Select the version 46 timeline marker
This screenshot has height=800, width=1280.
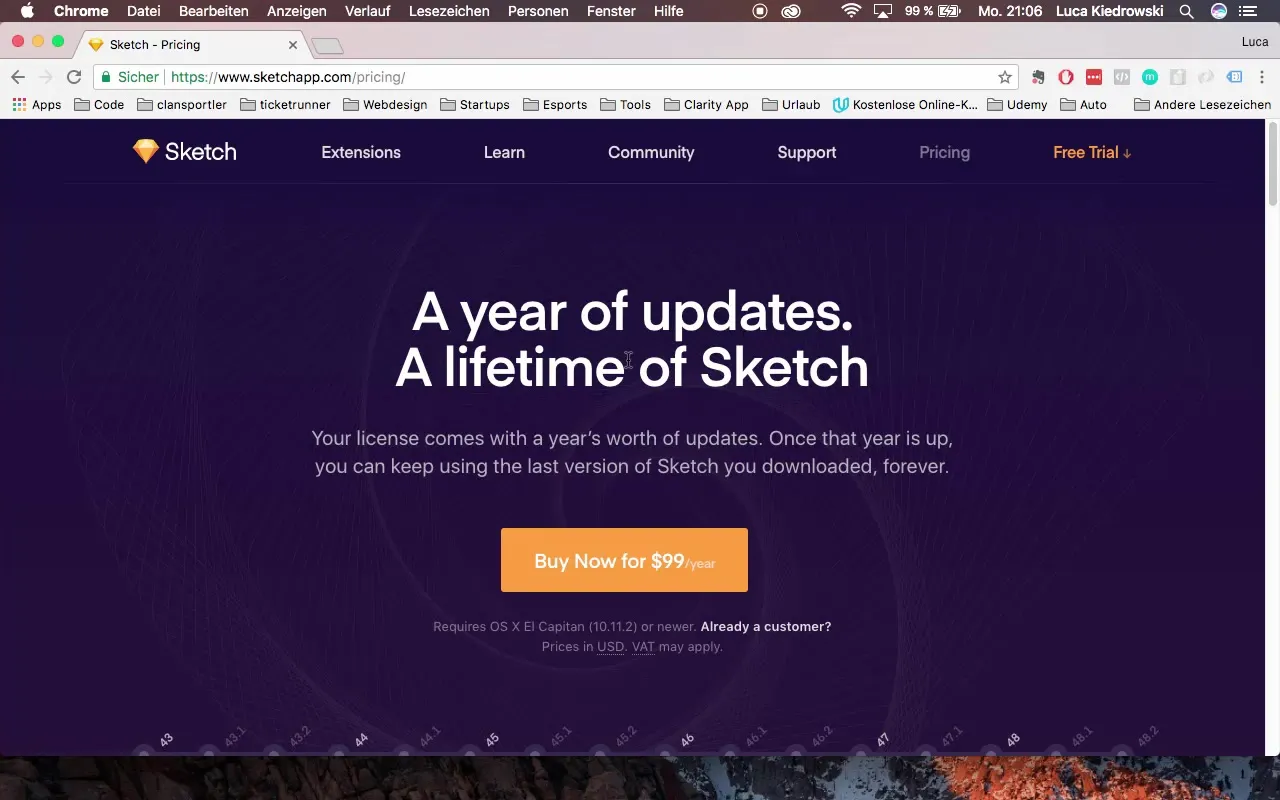(x=688, y=741)
